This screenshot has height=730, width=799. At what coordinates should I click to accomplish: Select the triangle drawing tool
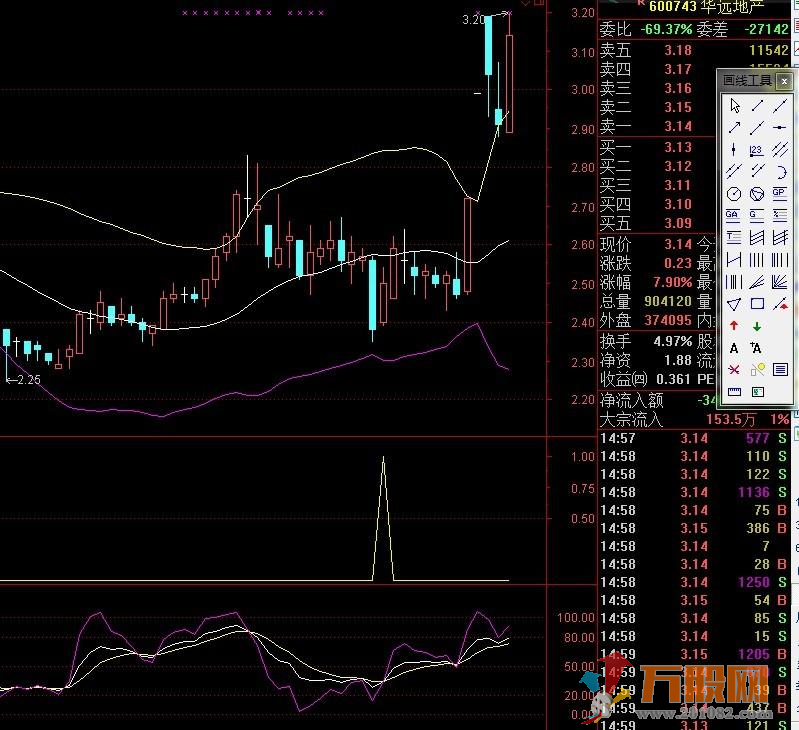[x=733, y=303]
